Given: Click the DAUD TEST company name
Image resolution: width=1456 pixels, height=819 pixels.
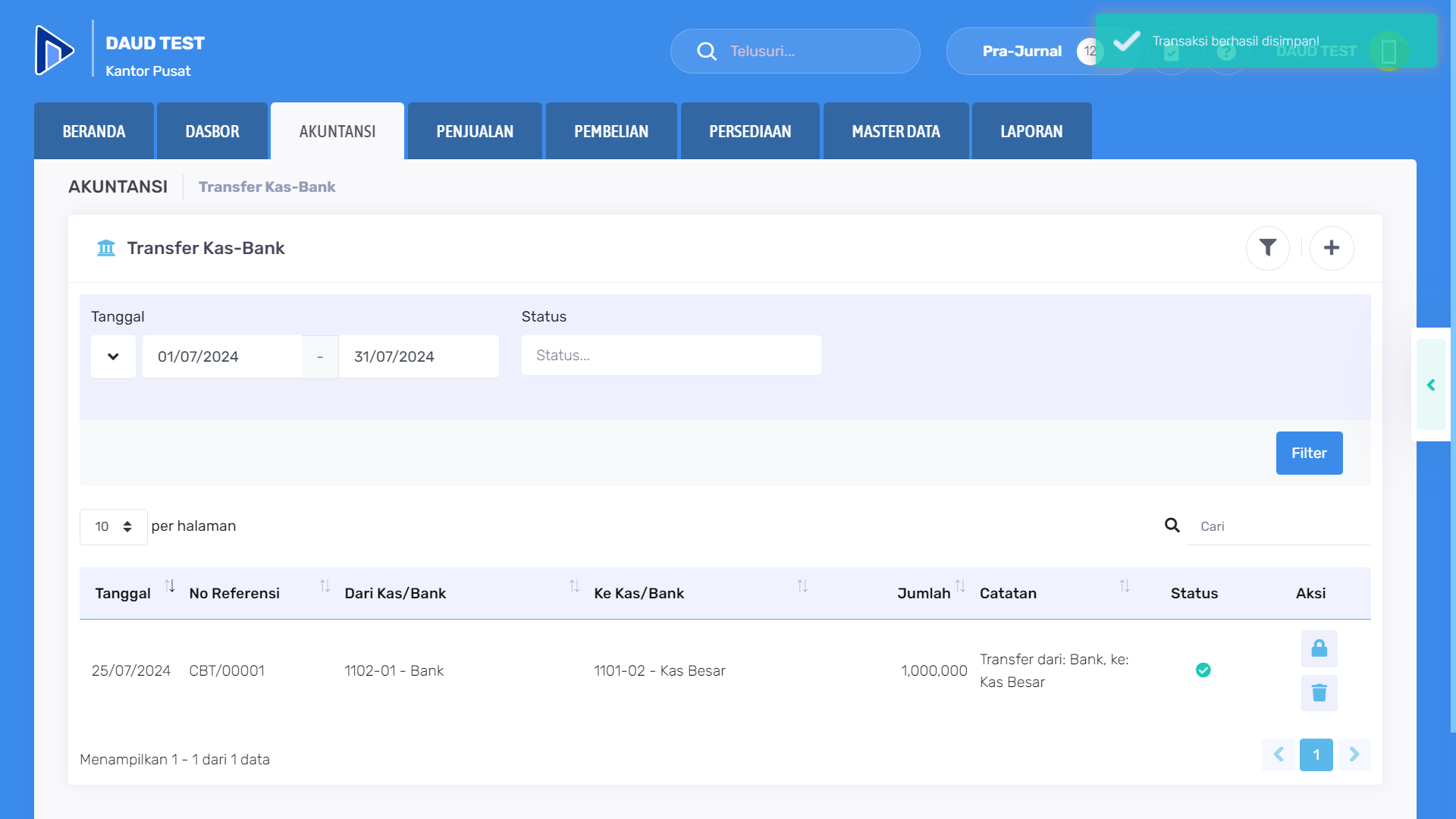Looking at the screenshot, I should click(155, 43).
